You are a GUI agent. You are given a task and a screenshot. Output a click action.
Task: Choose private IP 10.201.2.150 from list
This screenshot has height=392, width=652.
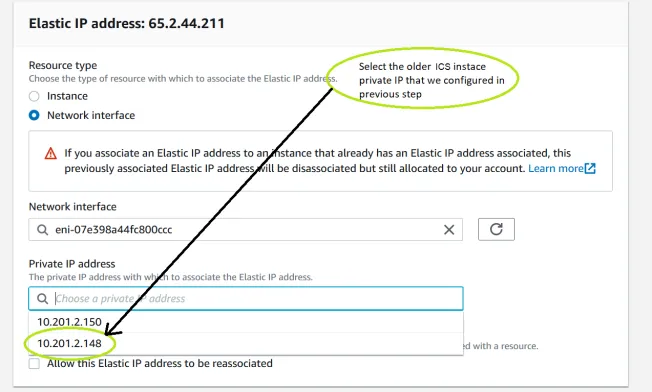[x=245, y=322]
